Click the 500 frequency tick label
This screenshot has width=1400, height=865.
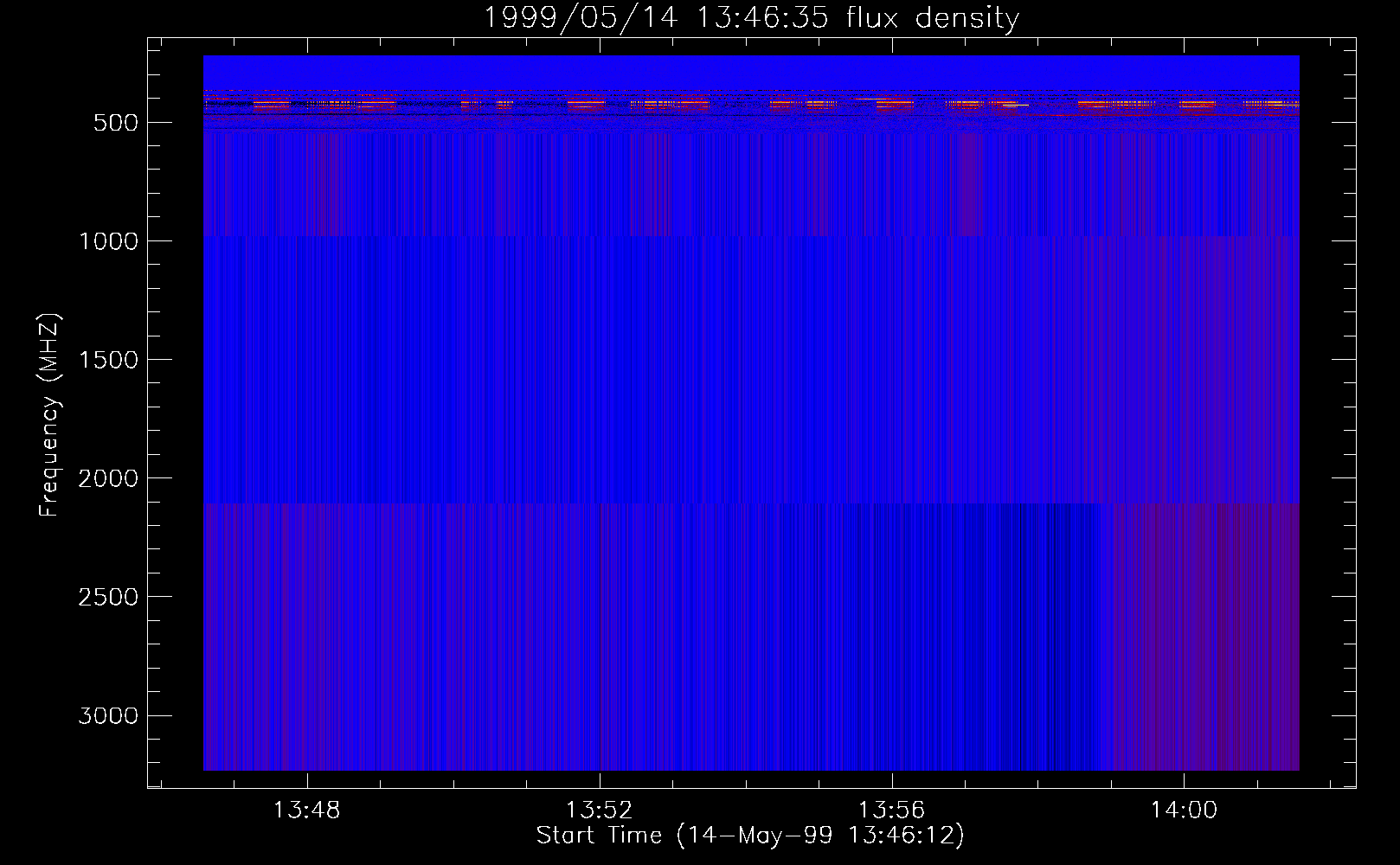coord(116,123)
